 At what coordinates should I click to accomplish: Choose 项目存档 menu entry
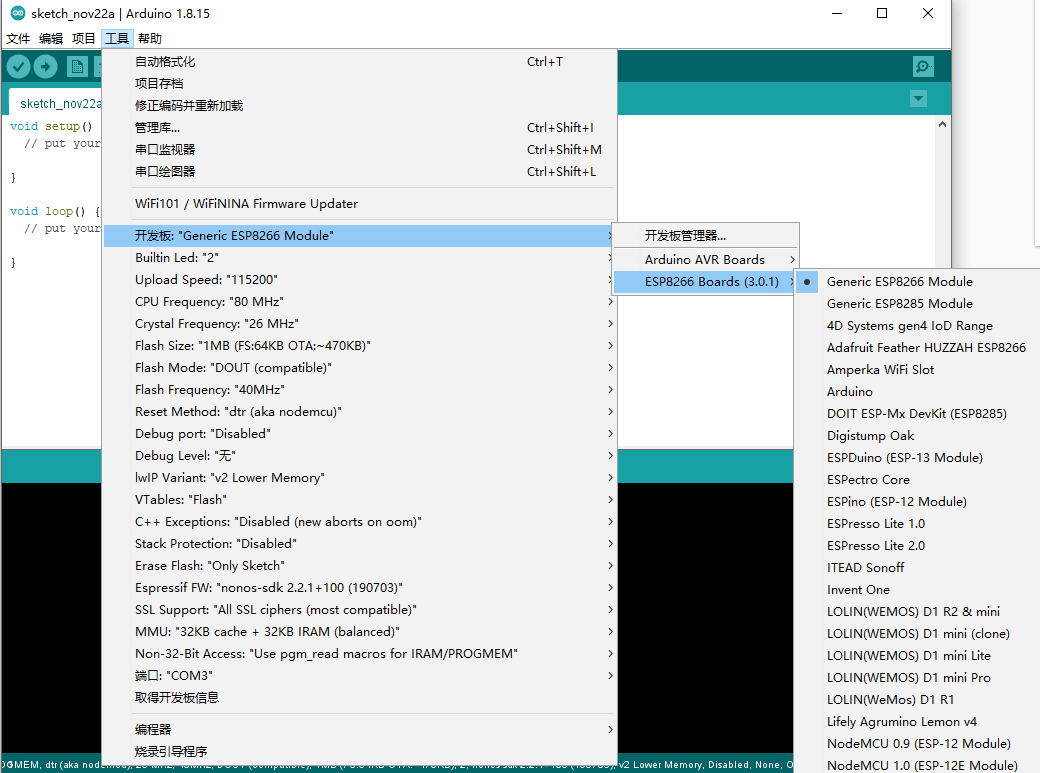(x=360, y=84)
